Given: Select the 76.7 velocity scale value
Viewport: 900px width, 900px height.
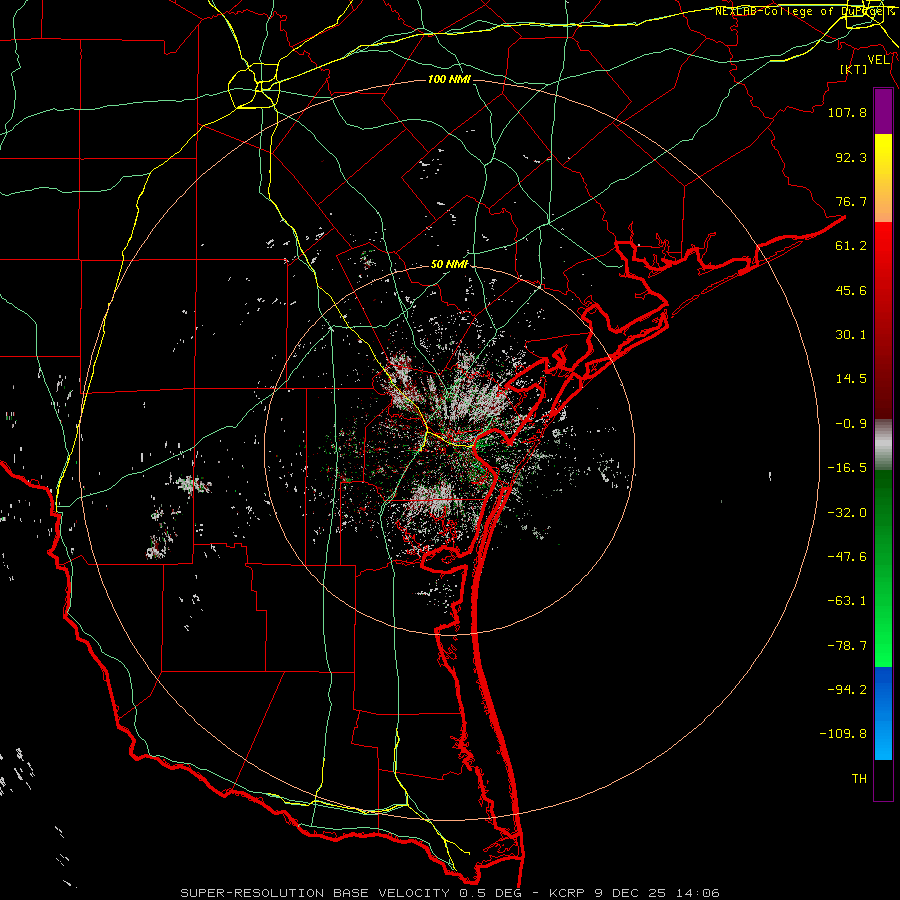Looking at the screenshot, I should (x=851, y=201).
